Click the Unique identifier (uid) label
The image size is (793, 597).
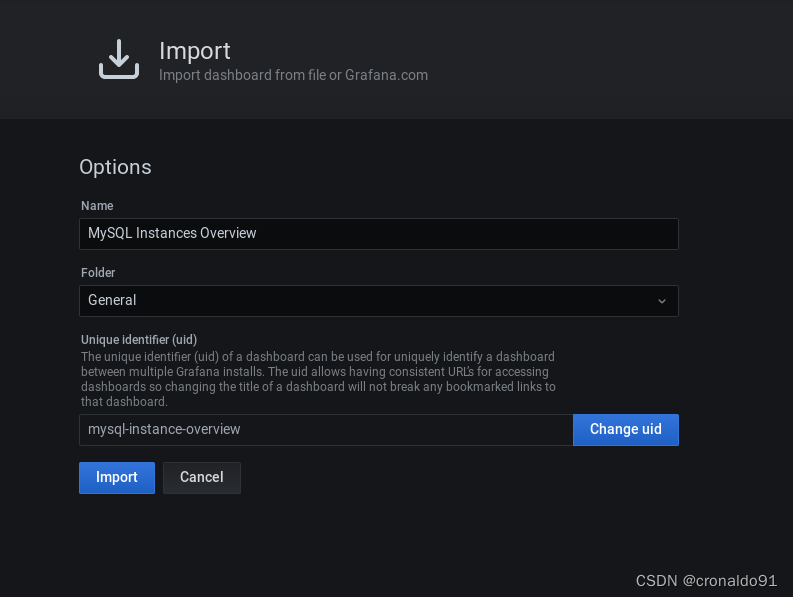[139, 339]
